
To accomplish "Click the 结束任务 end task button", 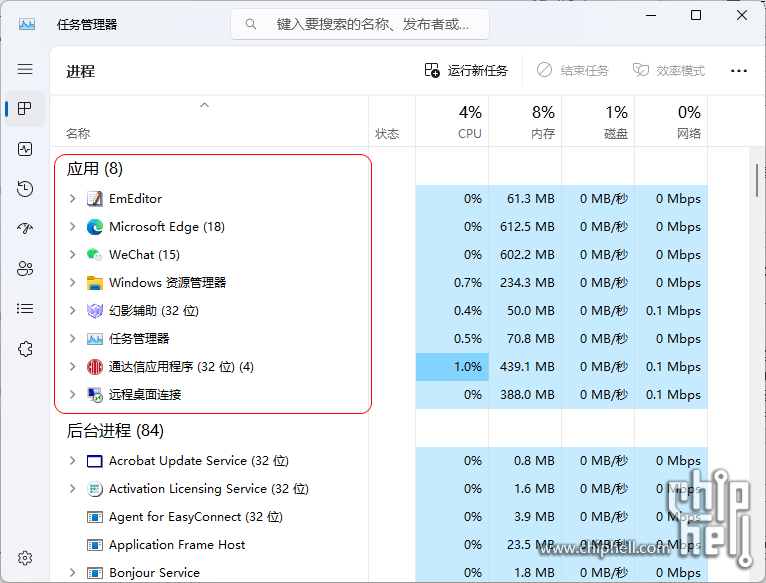I will [573, 71].
